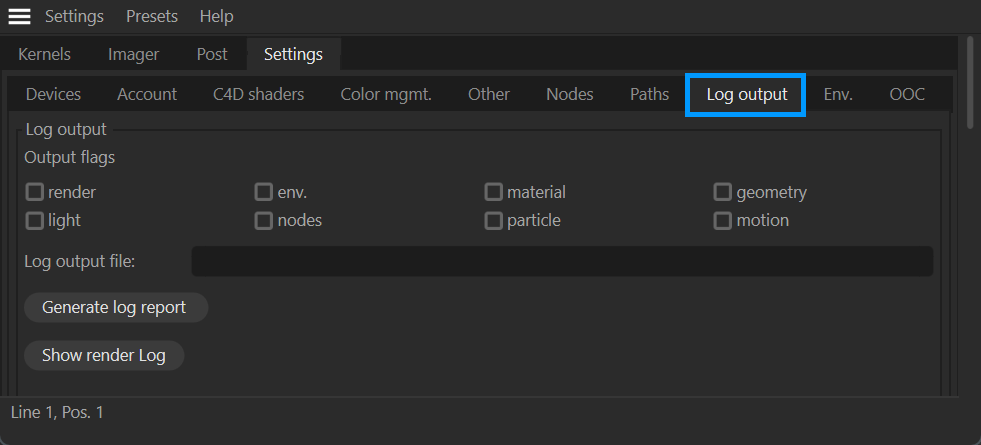Enable geometry logging checkbox
981x445 pixels.
pos(723,192)
